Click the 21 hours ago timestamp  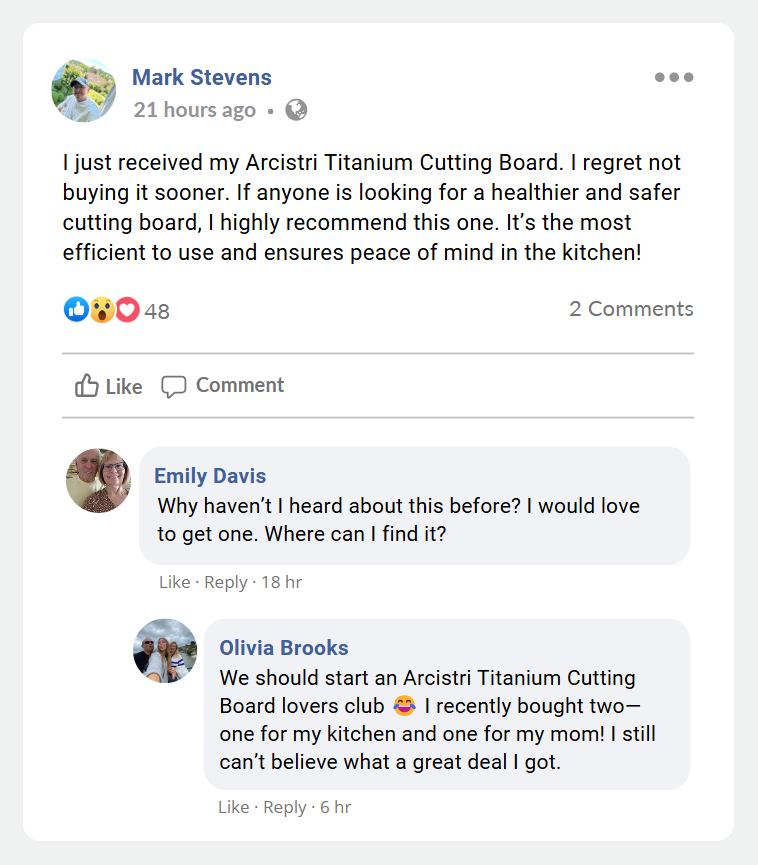(x=195, y=110)
